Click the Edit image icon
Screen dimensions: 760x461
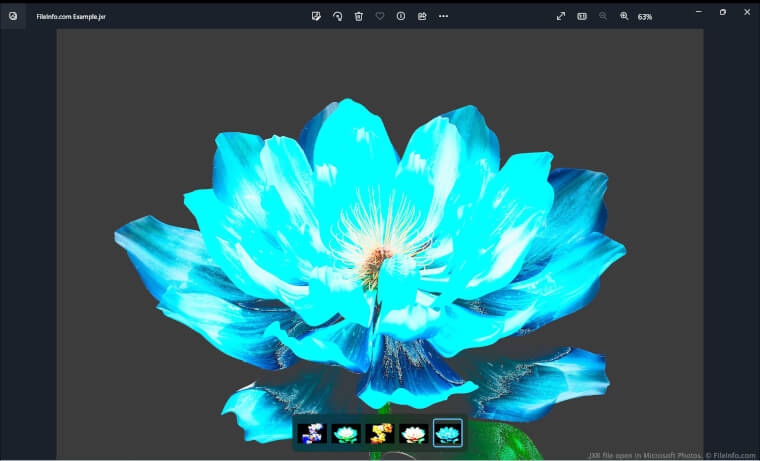pyautogui.click(x=316, y=16)
